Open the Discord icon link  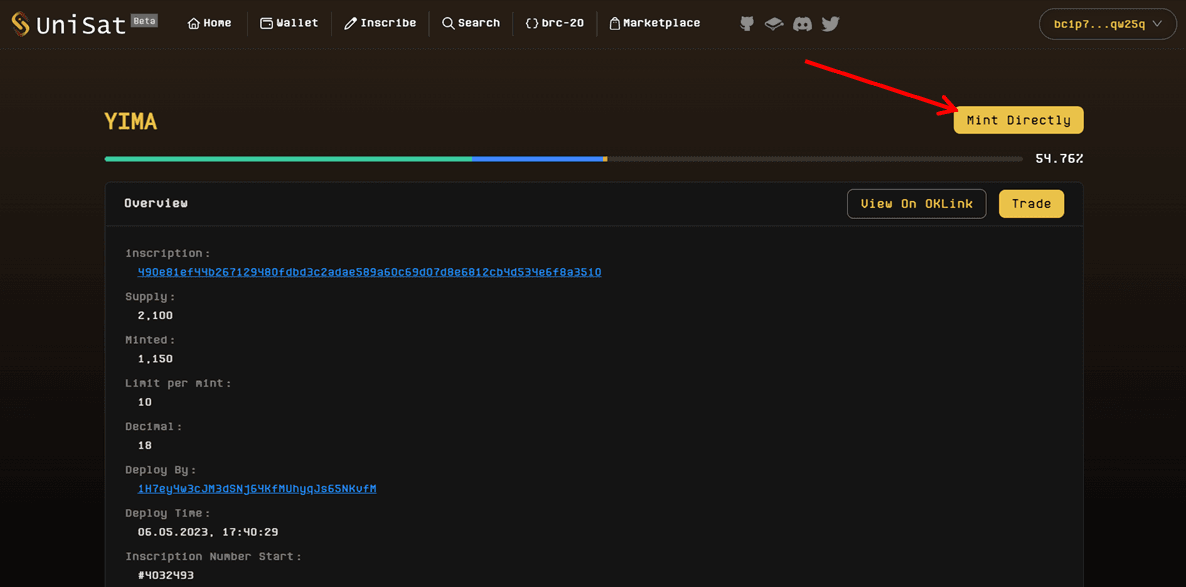[x=802, y=24]
